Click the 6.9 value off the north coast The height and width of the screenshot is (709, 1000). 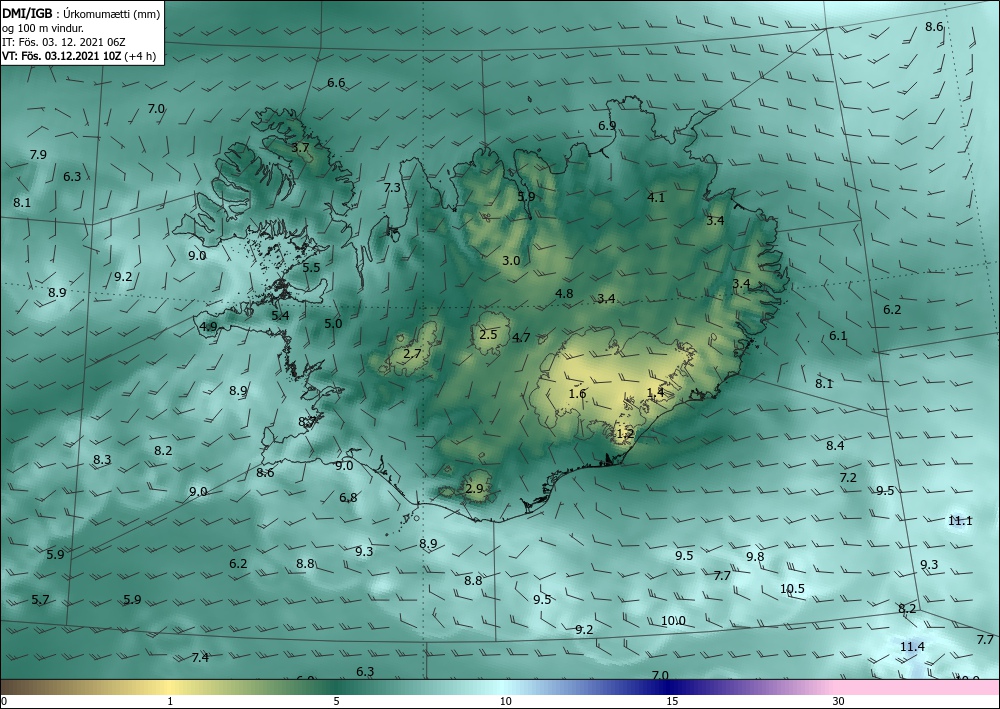click(x=607, y=126)
